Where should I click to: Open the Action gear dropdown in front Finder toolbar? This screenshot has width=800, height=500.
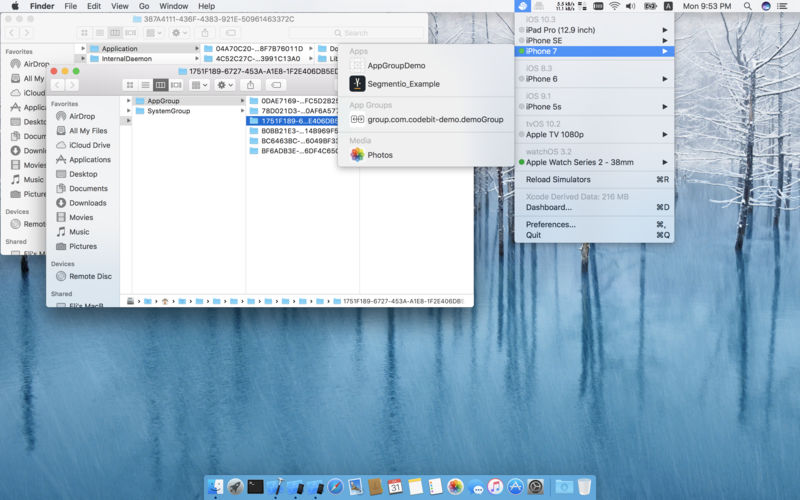click(225, 85)
